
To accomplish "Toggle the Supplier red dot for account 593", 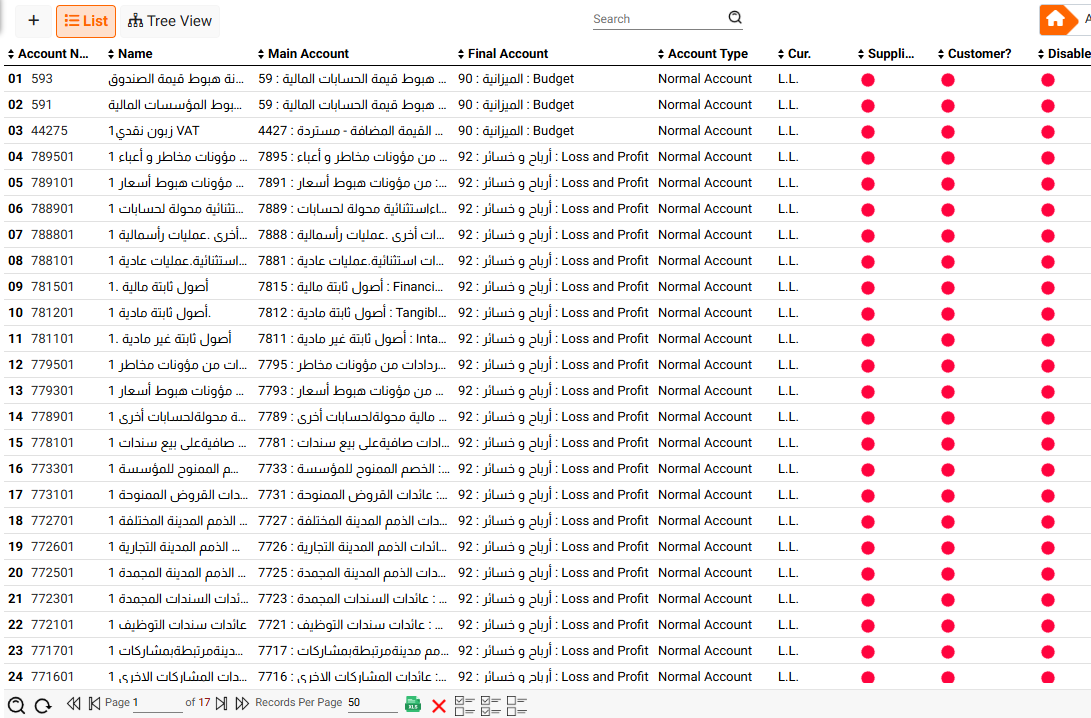I will 868,78.
